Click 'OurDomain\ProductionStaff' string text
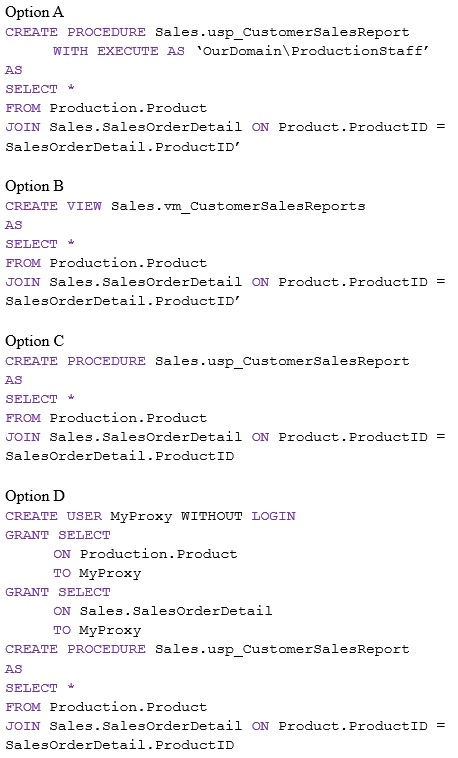Image resolution: width=458 pixels, height=758 pixels. click(312, 51)
